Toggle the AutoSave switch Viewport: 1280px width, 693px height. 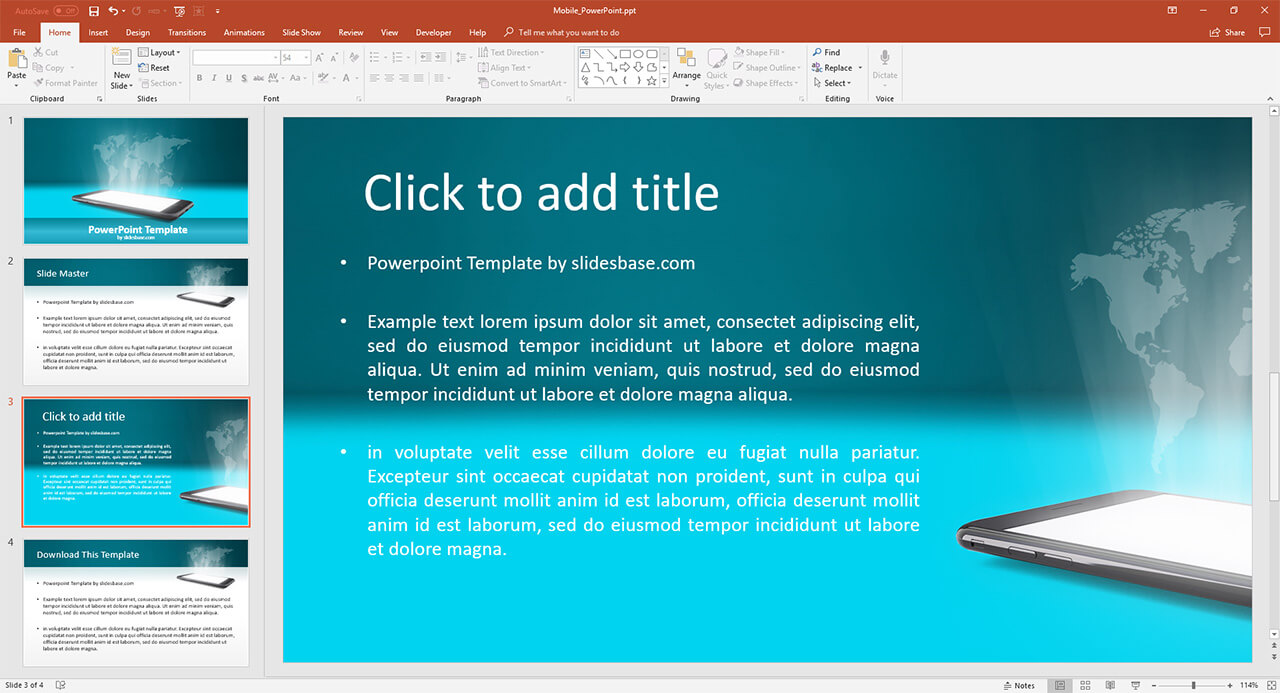tap(65, 11)
